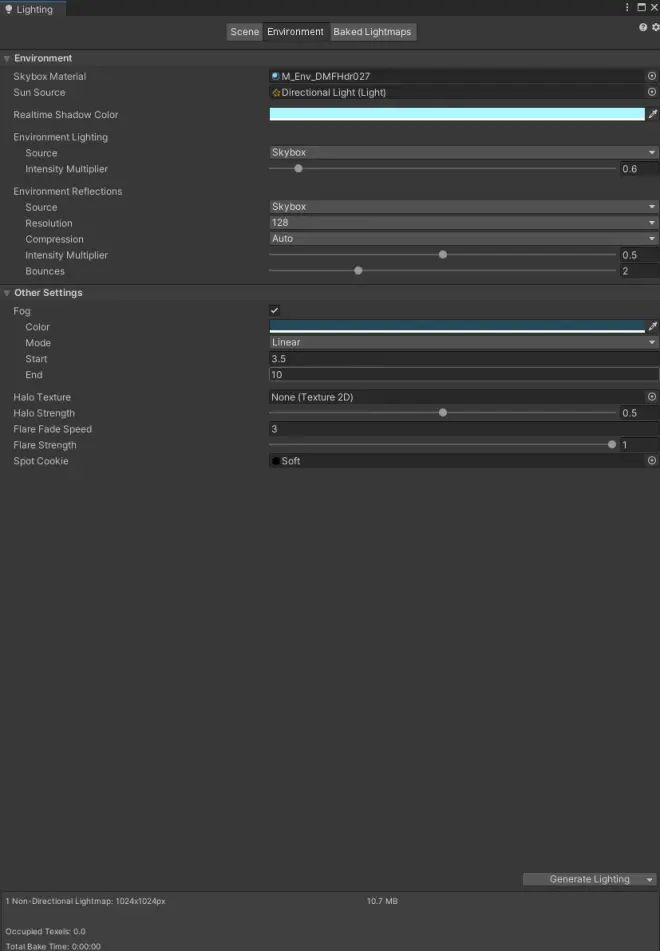The width and height of the screenshot is (660, 951).
Task: Click the Directional Light icon in Sun Source
Action: [x=276, y=93]
